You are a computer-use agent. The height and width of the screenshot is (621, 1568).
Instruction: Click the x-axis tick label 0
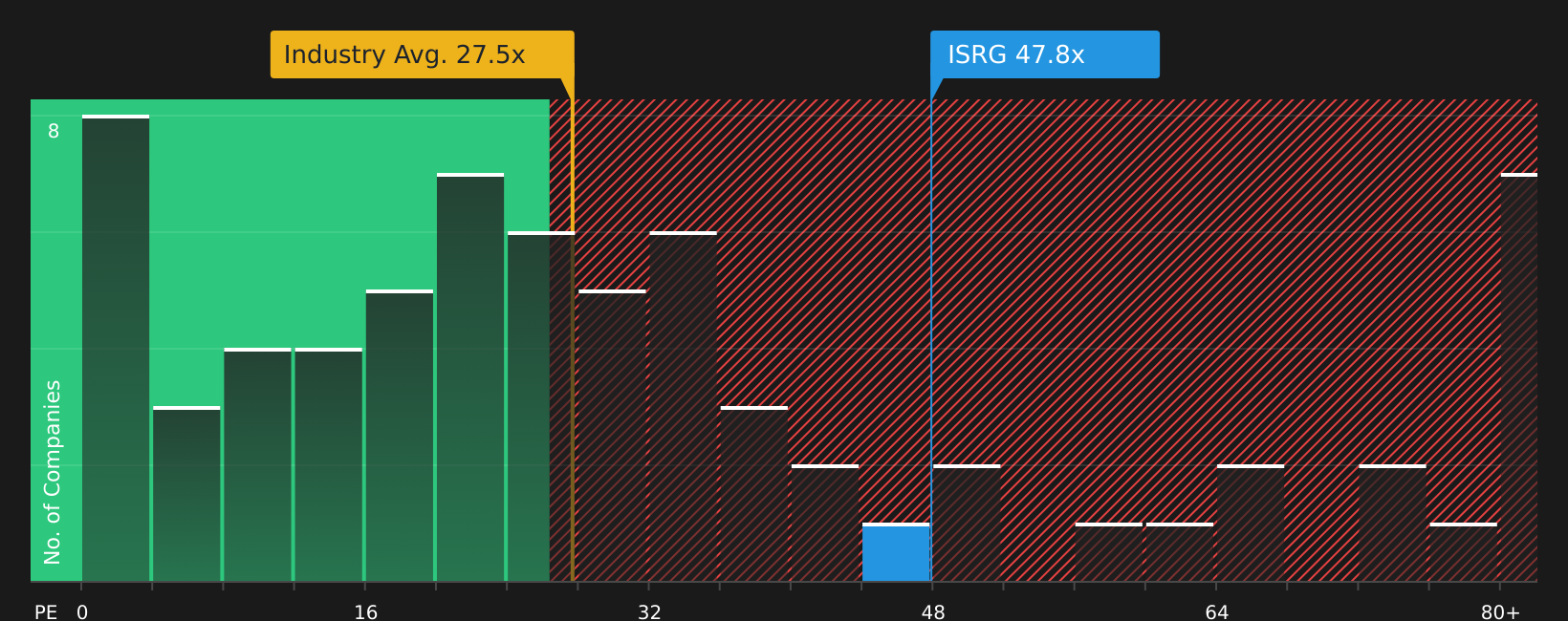(x=82, y=612)
